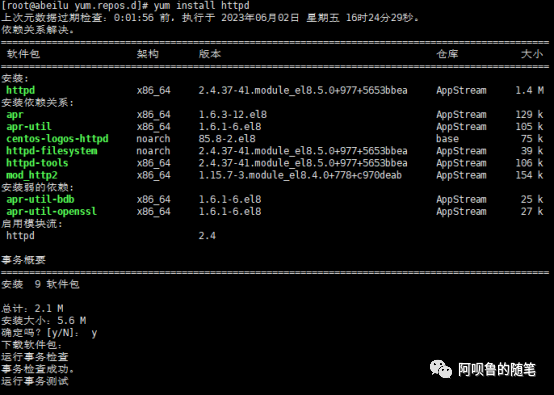The image size is (554, 395).
Task: Click httpd-filesystem package name
Action: [x=52, y=151]
